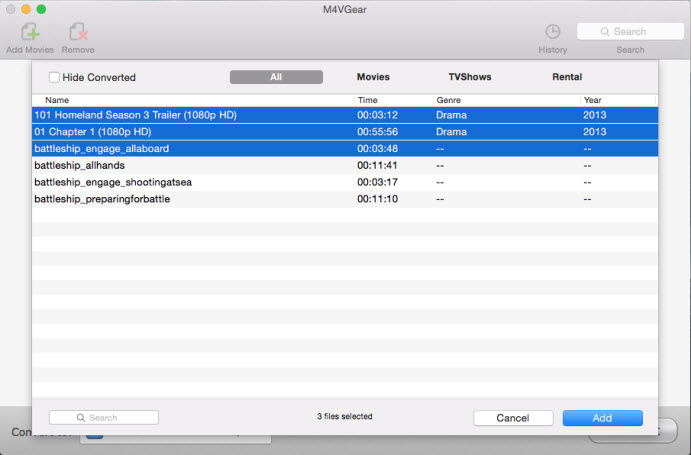Screen dimensions: 691x455
Task: Click the time 00:55:56 cell
Action: pyautogui.click(x=378, y=132)
